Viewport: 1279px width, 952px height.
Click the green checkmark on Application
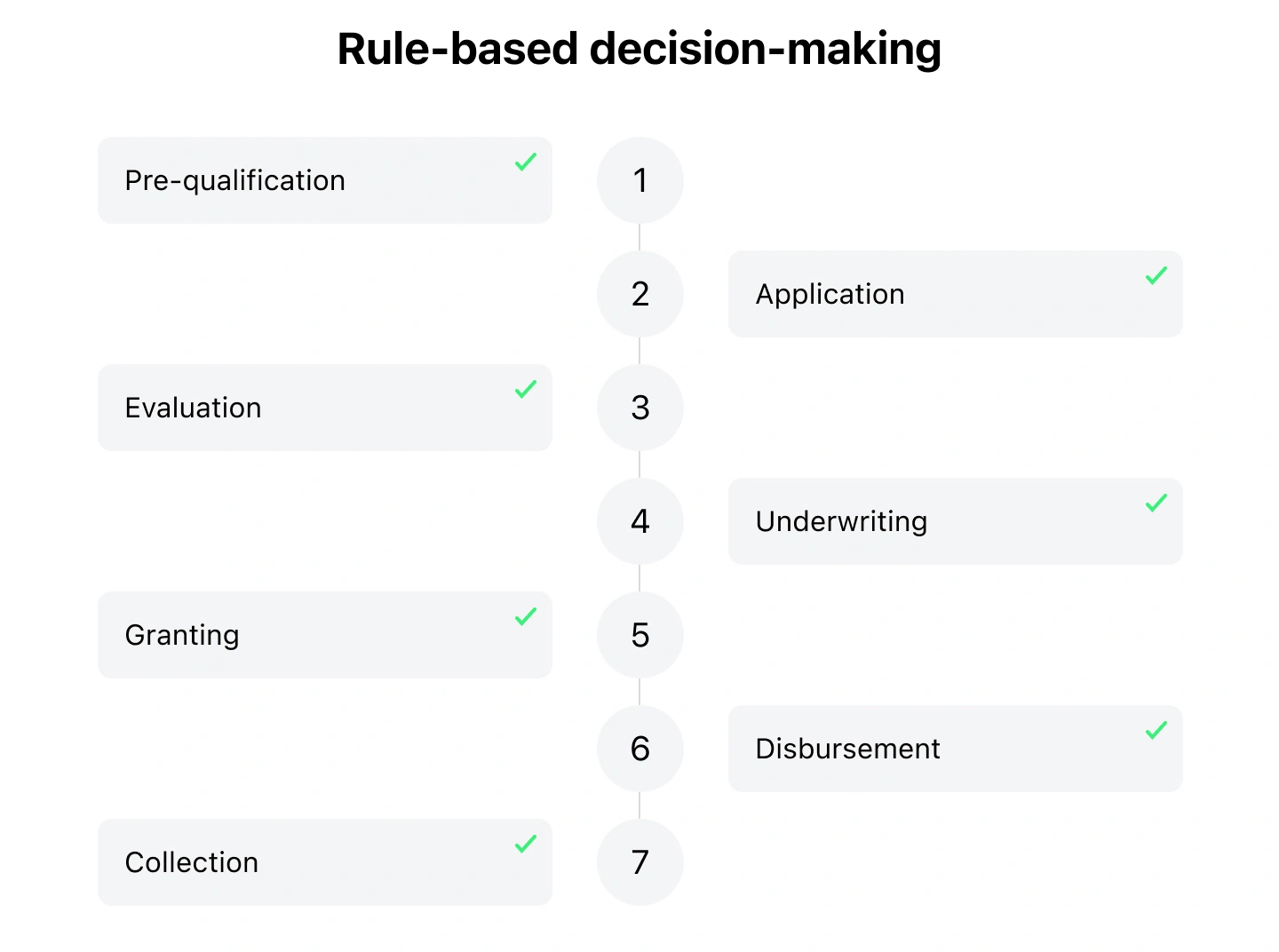point(1156,276)
